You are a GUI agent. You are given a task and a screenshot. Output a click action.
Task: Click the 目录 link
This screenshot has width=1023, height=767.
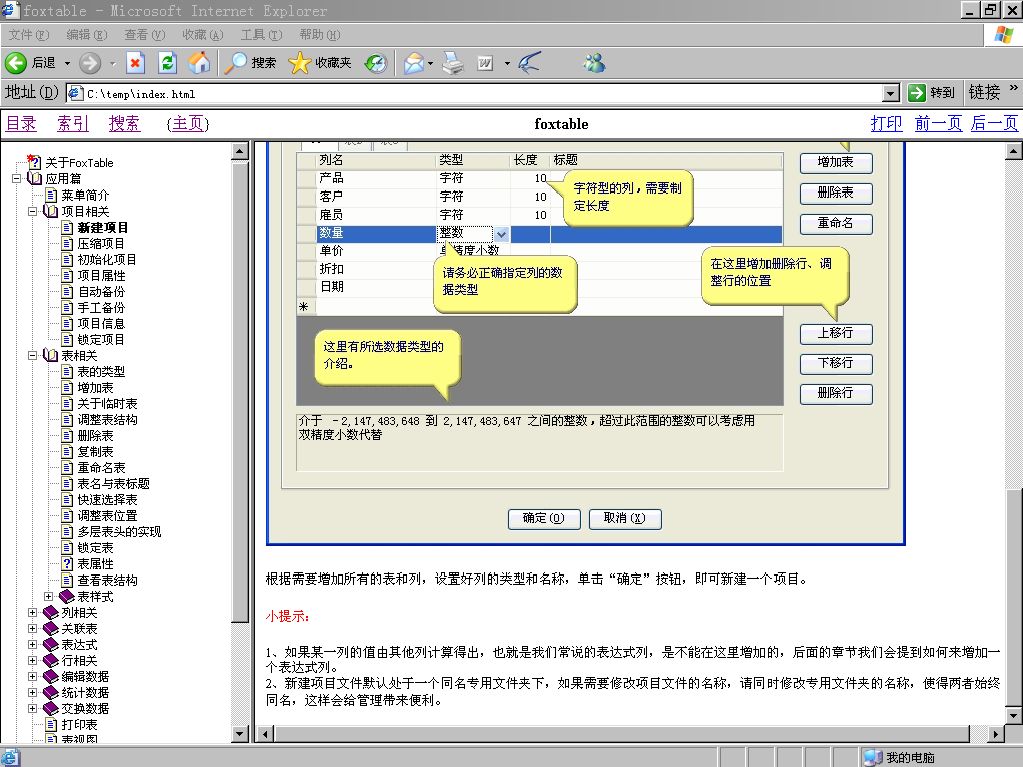click(x=21, y=123)
